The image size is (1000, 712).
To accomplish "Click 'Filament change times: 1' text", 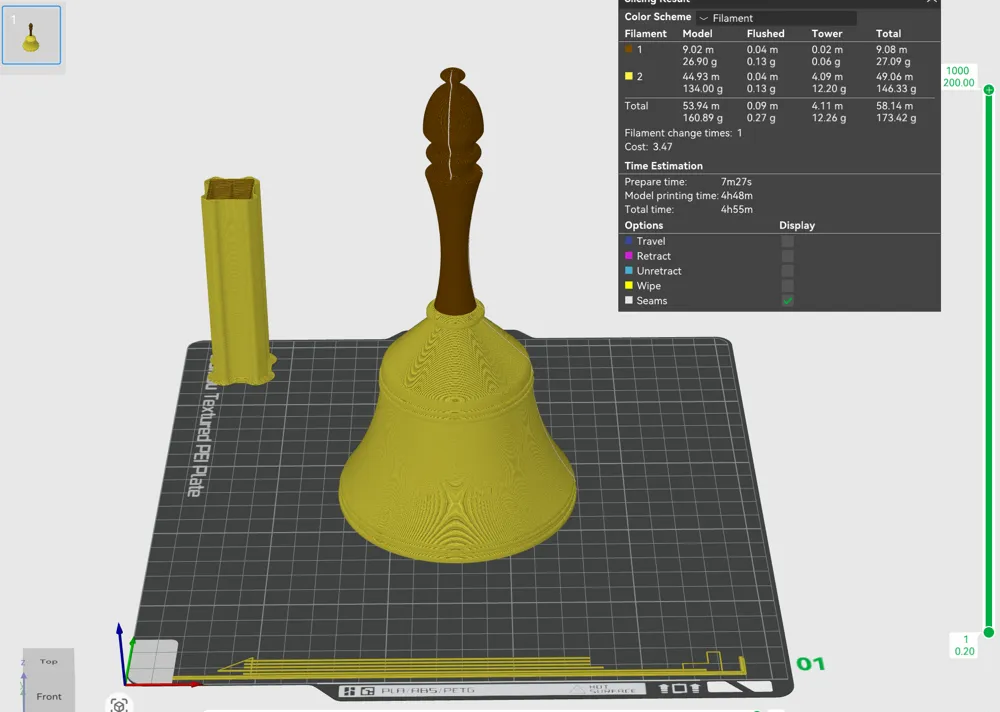I will (x=683, y=133).
